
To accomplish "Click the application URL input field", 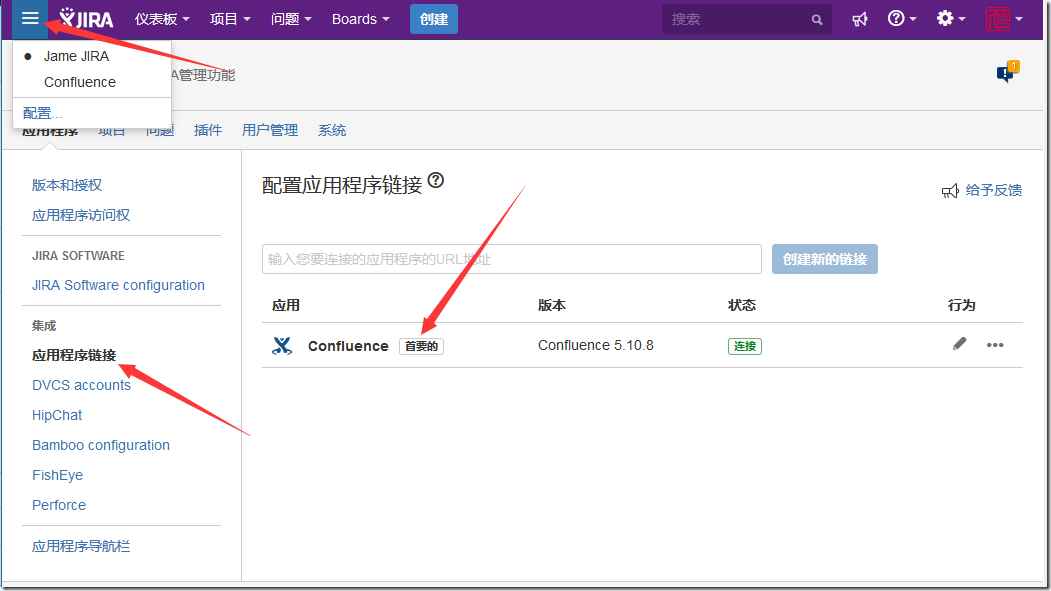I will (511, 259).
